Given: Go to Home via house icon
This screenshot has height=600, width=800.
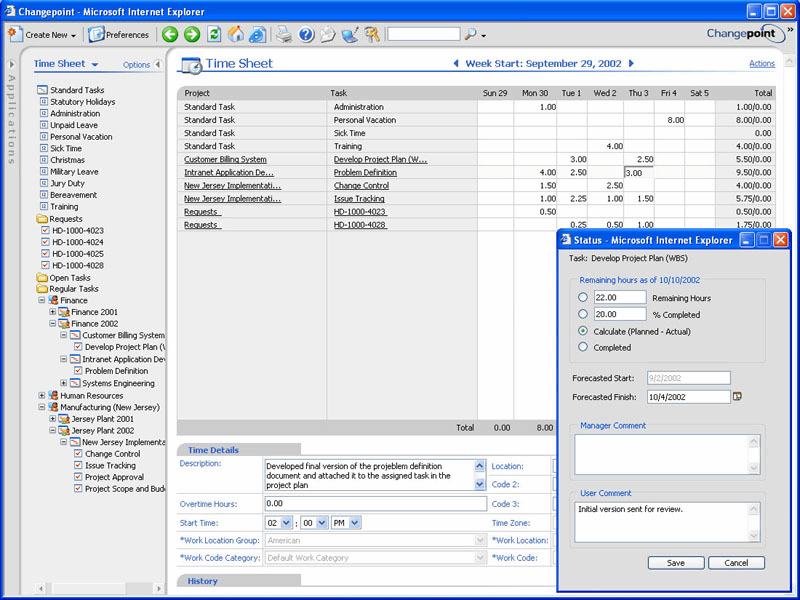Looking at the screenshot, I should (236, 34).
